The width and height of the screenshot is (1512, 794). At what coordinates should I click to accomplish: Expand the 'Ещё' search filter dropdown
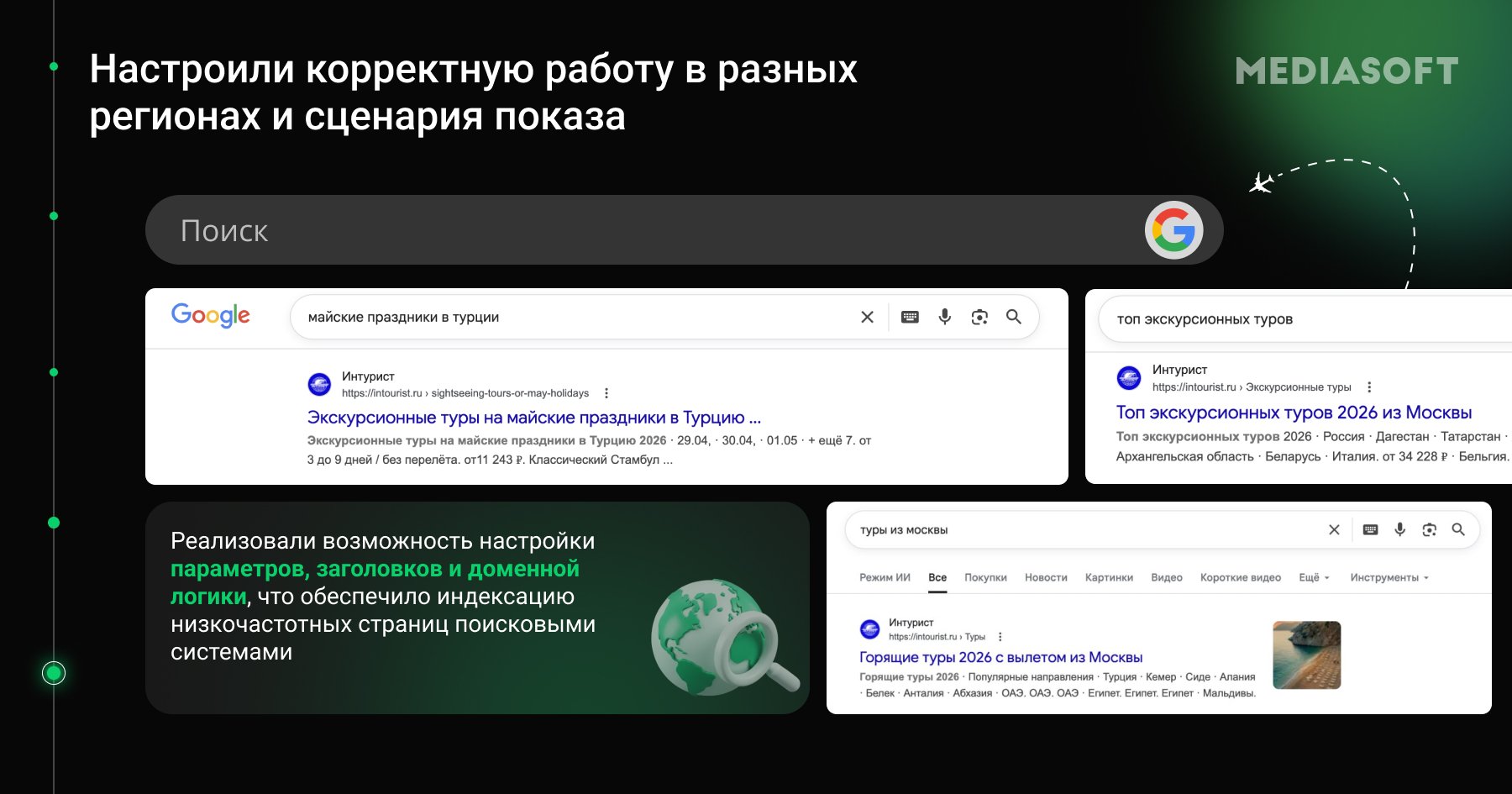tap(1314, 577)
